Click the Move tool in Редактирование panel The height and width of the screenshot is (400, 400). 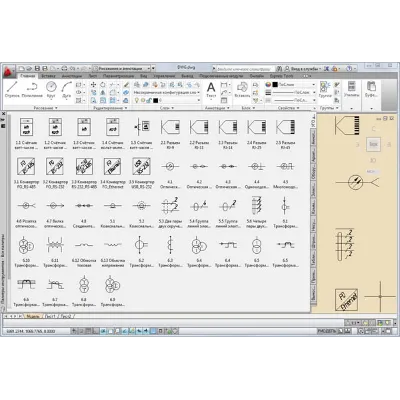click(94, 85)
